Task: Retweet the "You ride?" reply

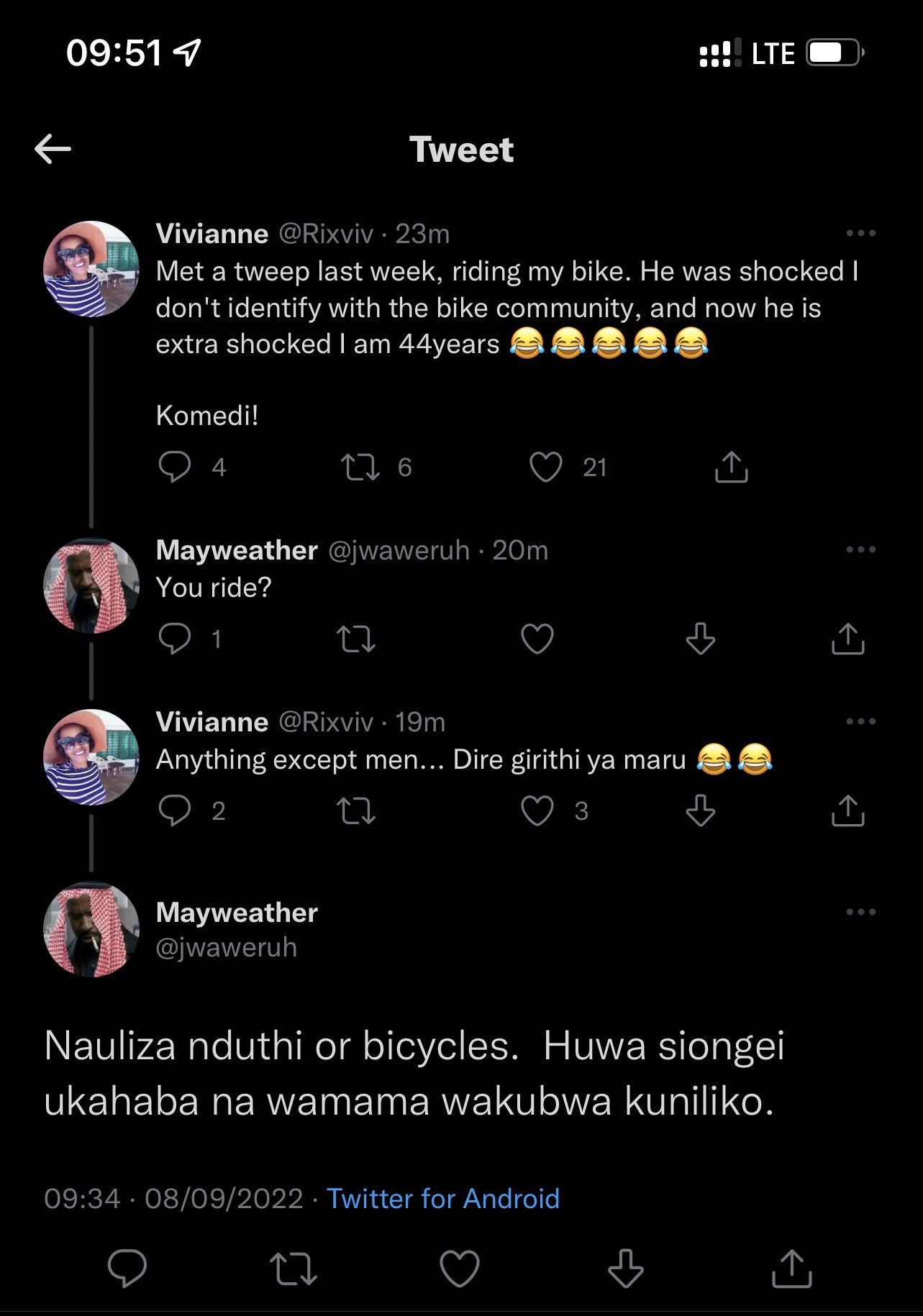Action: pyautogui.click(x=356, y=639)
